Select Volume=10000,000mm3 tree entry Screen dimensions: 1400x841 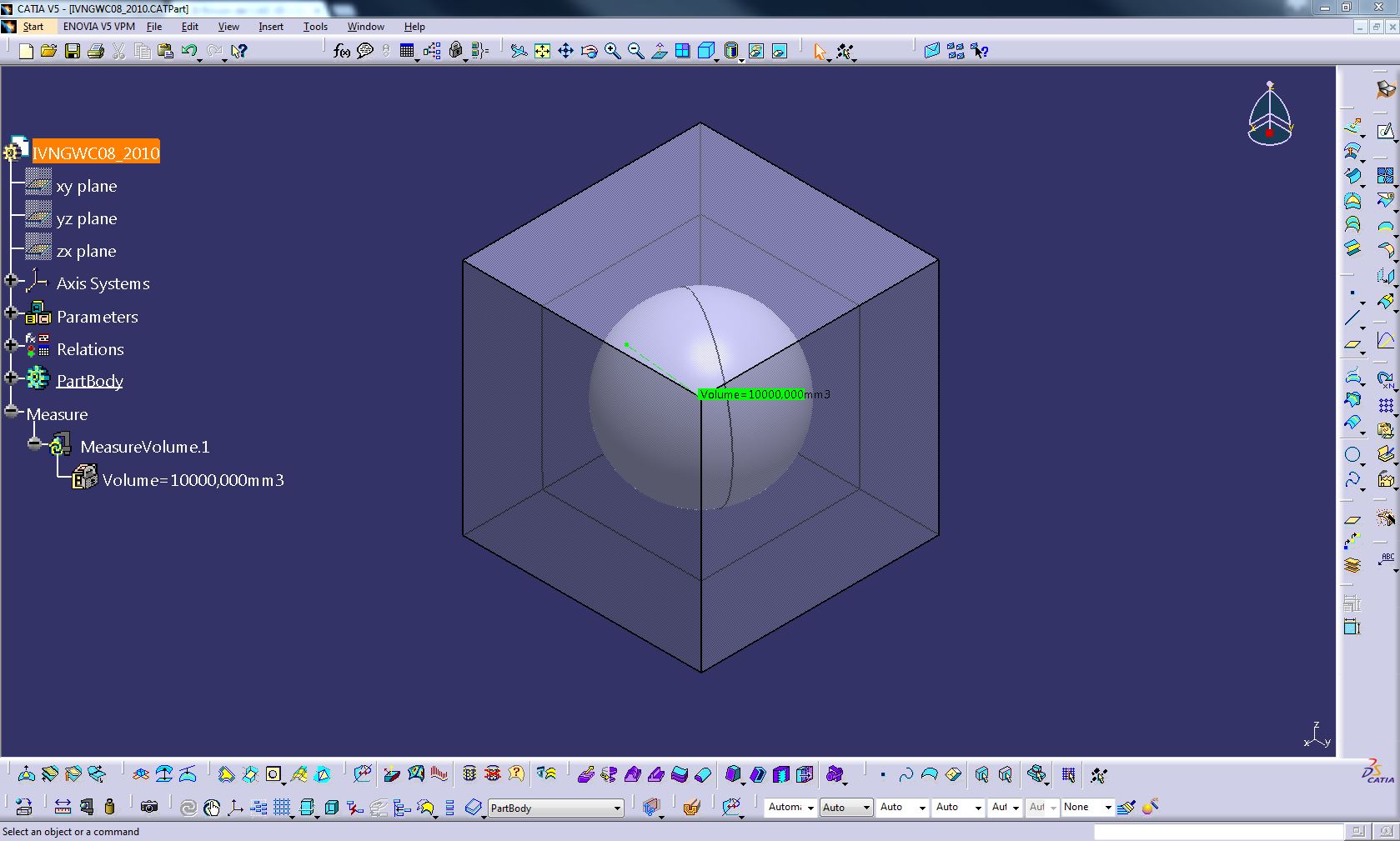[193, 480]
